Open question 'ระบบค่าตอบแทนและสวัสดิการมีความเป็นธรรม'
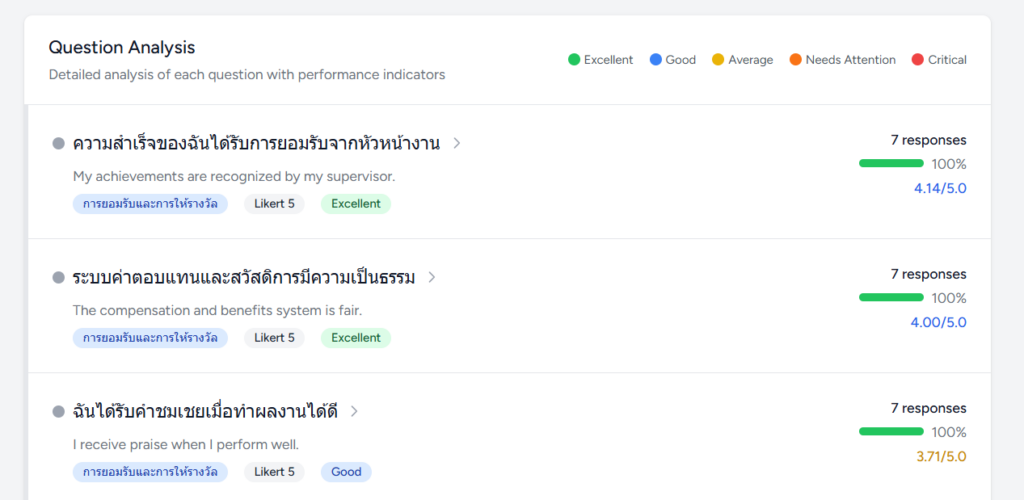 click(x=244, y=277)
